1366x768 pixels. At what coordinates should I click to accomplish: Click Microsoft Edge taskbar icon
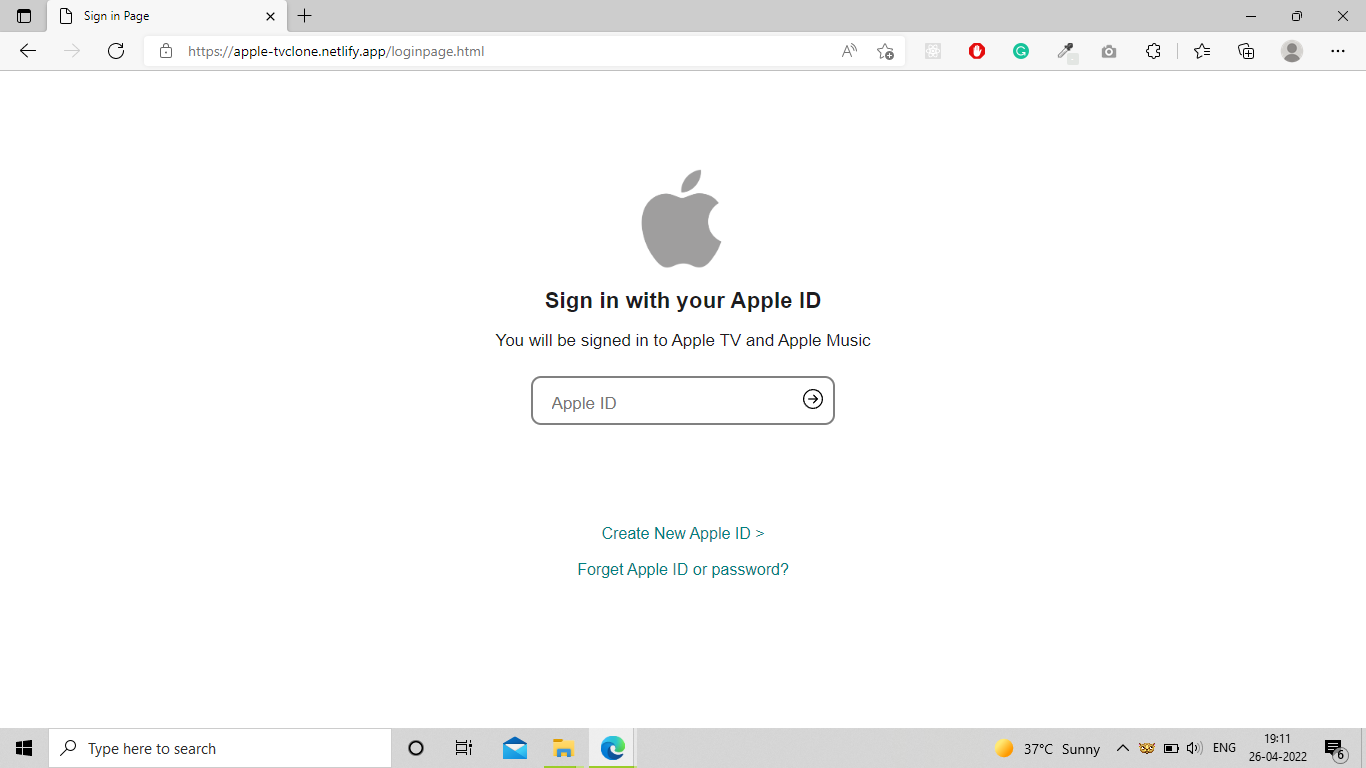point(612,748)
